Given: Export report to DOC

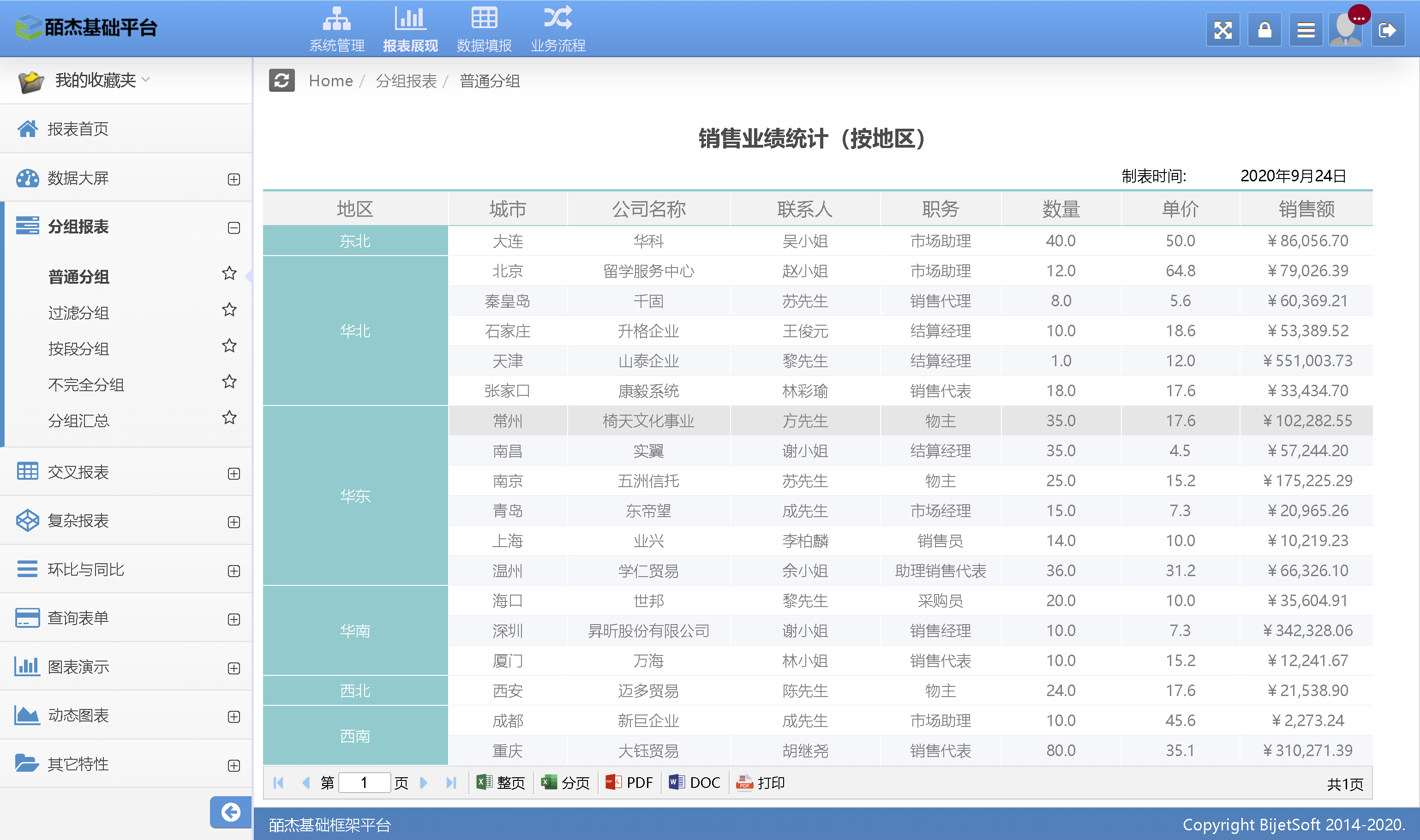Looking at the screenshot, I should (694, 782).
